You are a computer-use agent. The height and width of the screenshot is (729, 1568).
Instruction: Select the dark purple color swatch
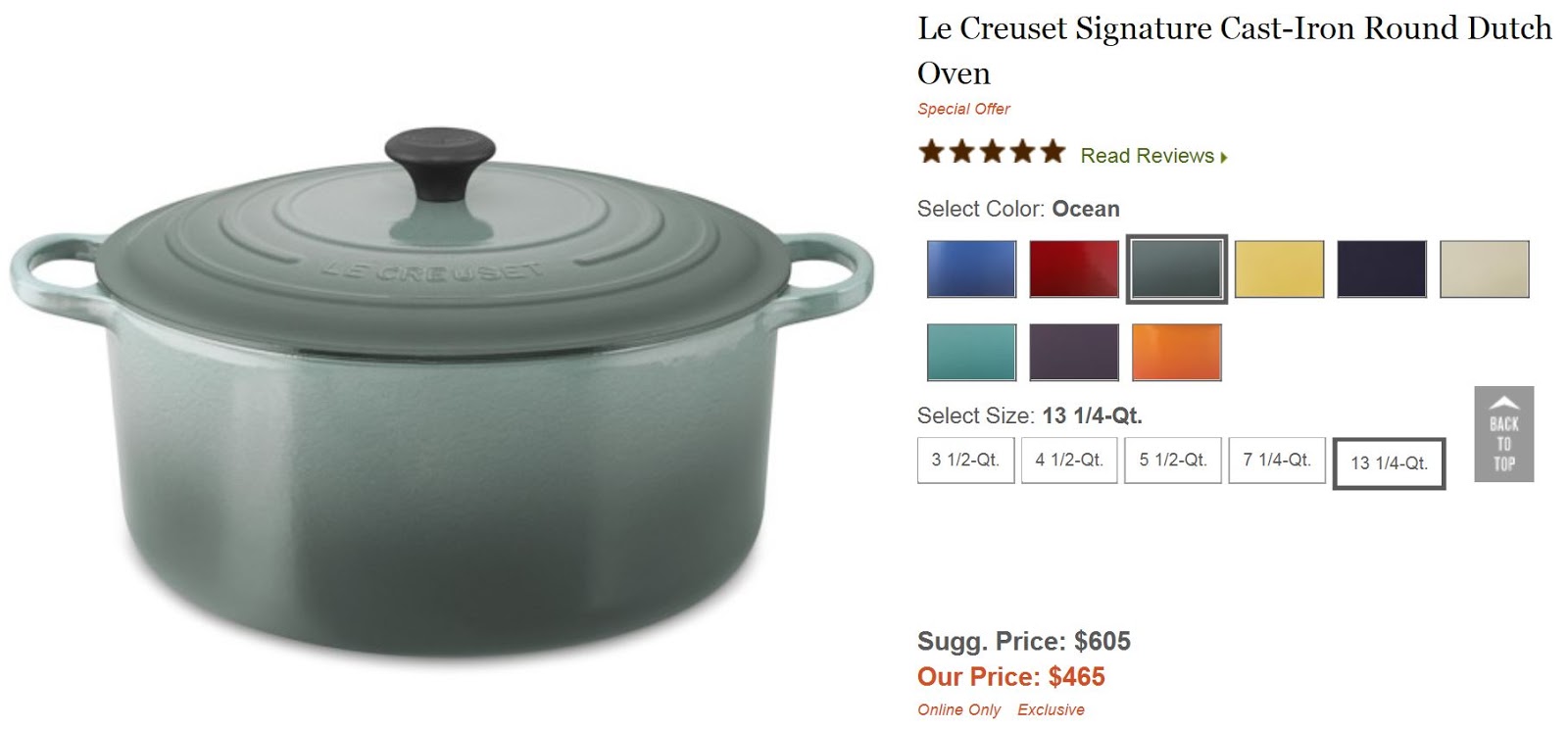point(1073,352)
